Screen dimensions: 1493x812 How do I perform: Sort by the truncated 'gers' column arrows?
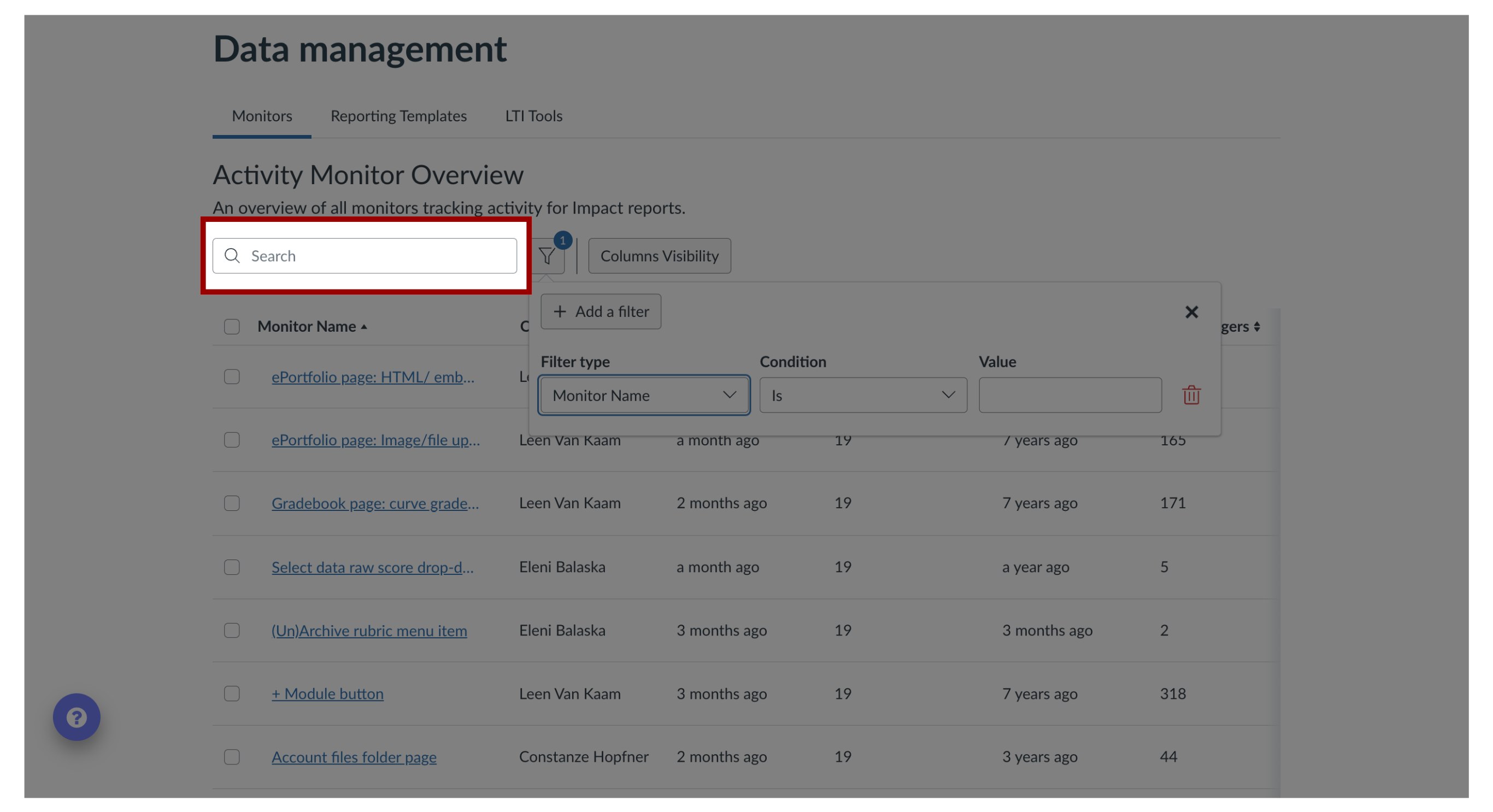point(1256,327)
